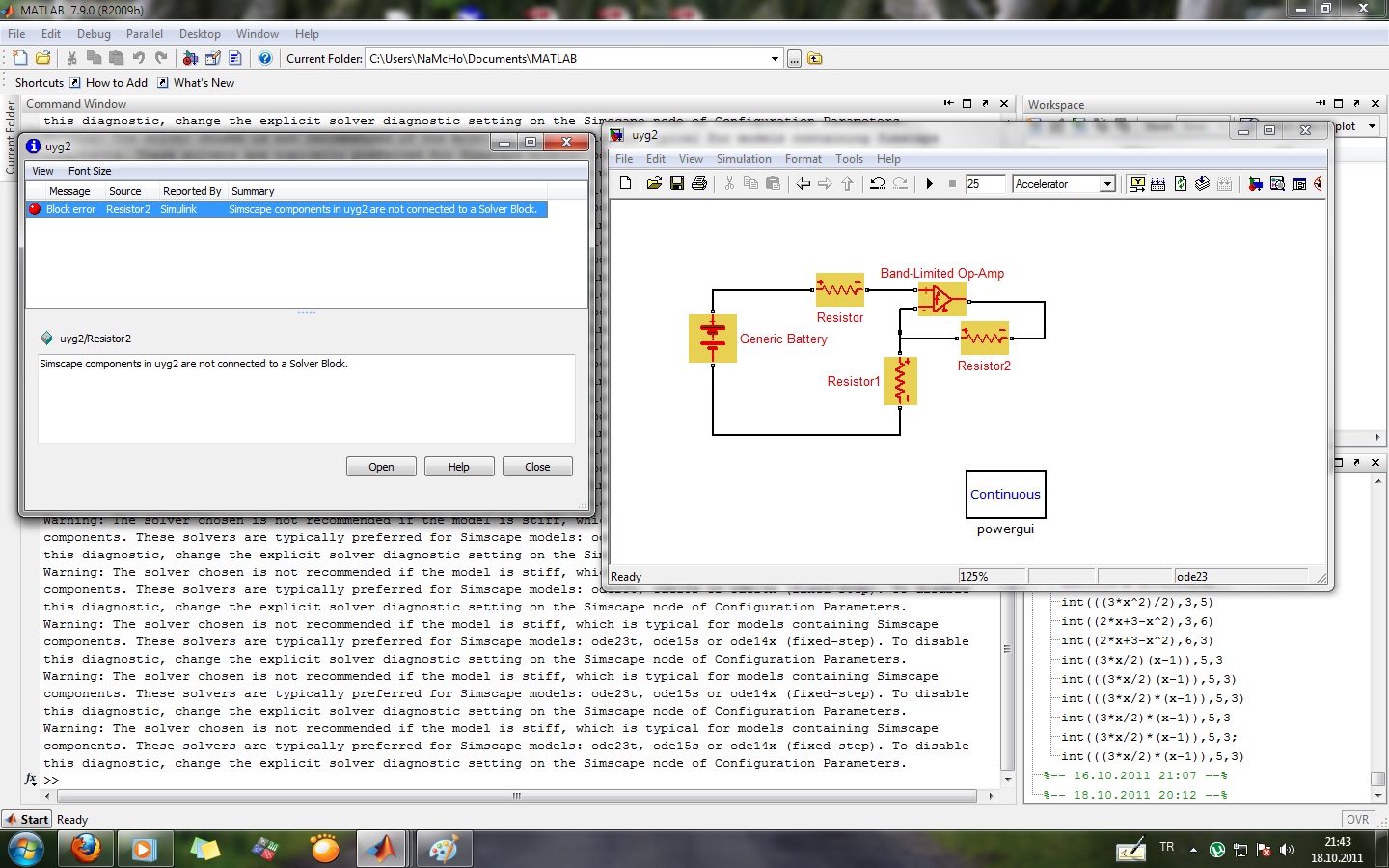Open the Library Browser in uyg2 toolbar
Image resolution: width=1389 pixels, height=868 pixels.
coord(1255,183)
